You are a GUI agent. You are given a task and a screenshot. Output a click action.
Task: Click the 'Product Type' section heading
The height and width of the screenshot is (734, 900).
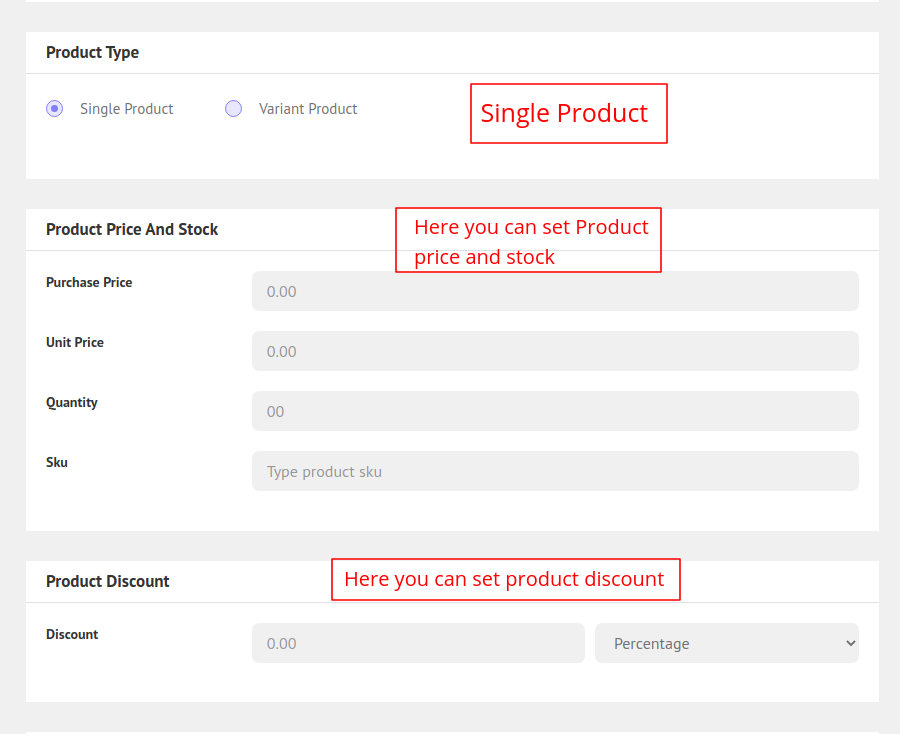(92, 53)
